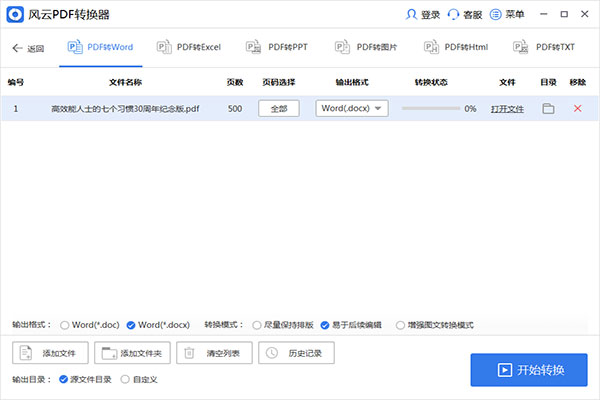Set output directory to 源文件目录
Screen dimensions: 600x400
(64, 379)
